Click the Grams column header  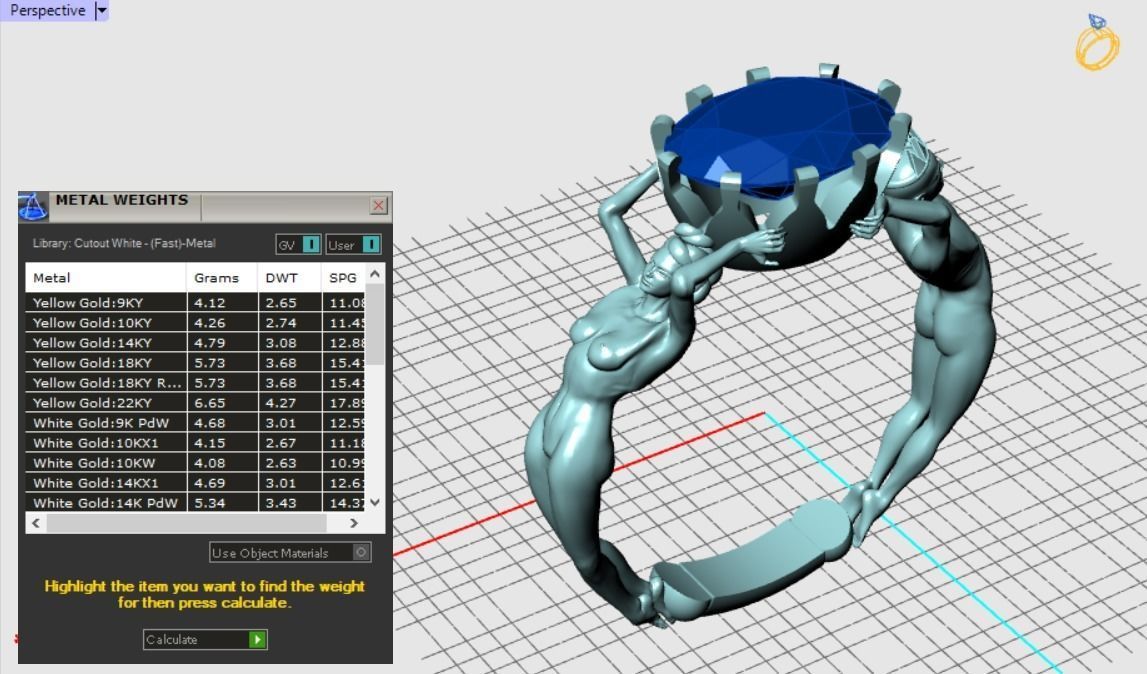coord(222,278)
